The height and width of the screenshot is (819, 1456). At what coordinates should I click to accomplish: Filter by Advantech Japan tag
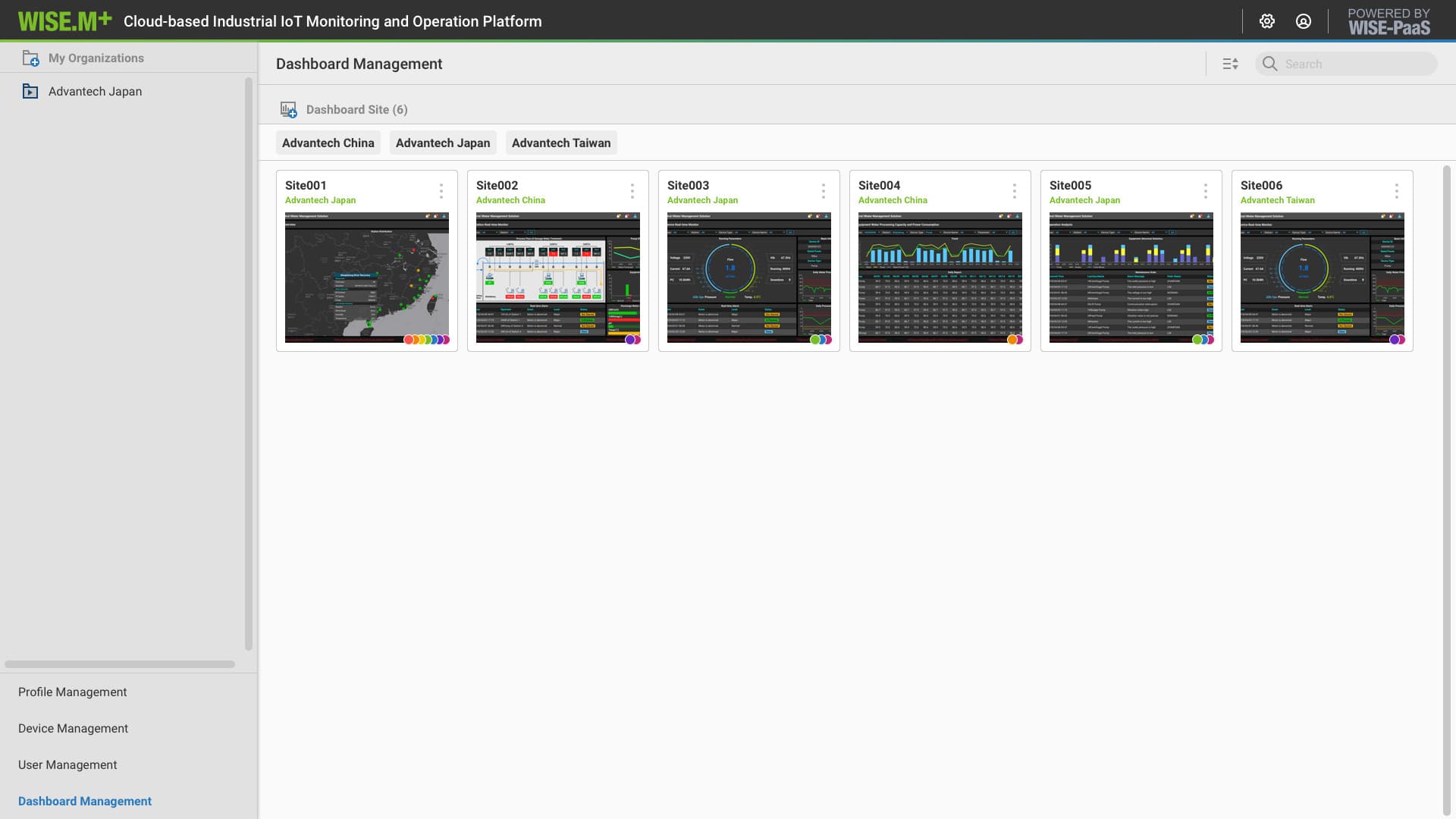tap(442, 143)
